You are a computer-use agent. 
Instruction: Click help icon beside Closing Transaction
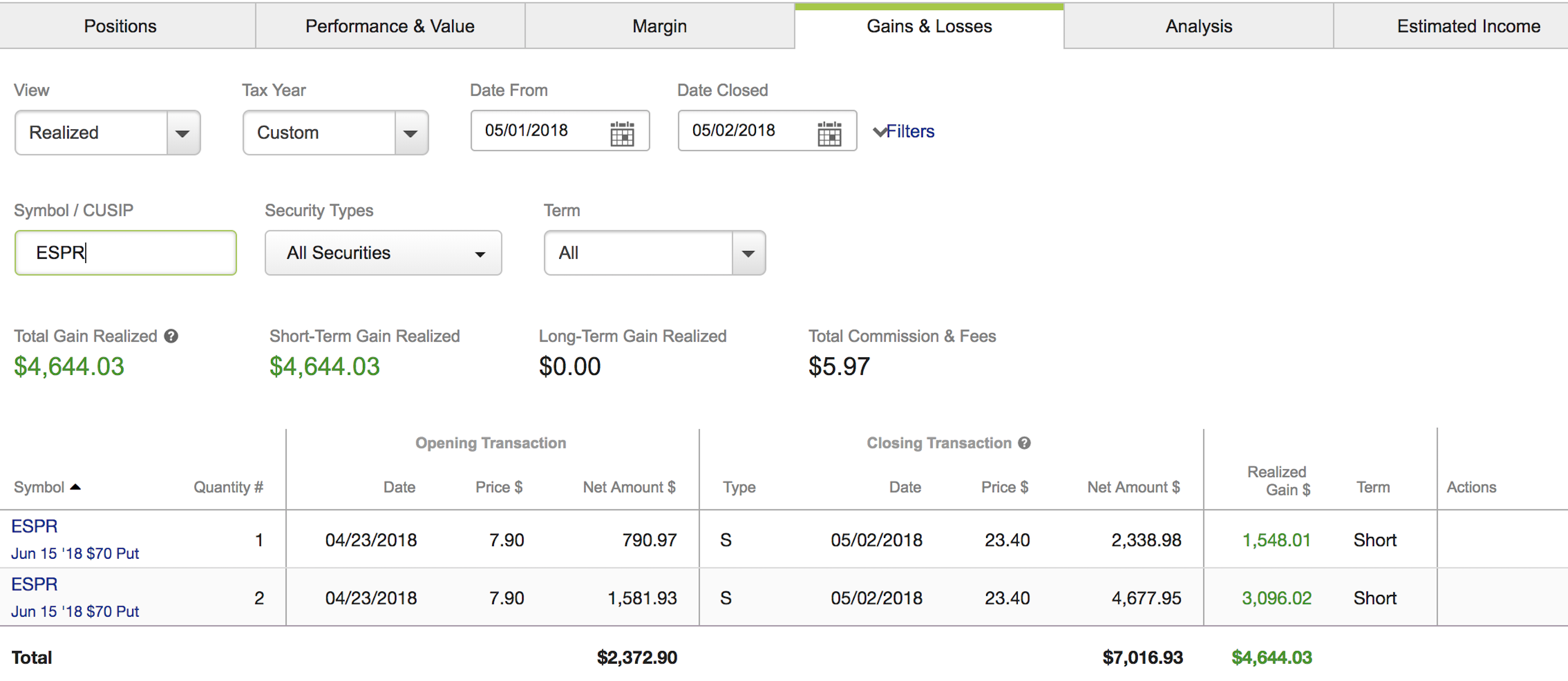(1025, 443)
